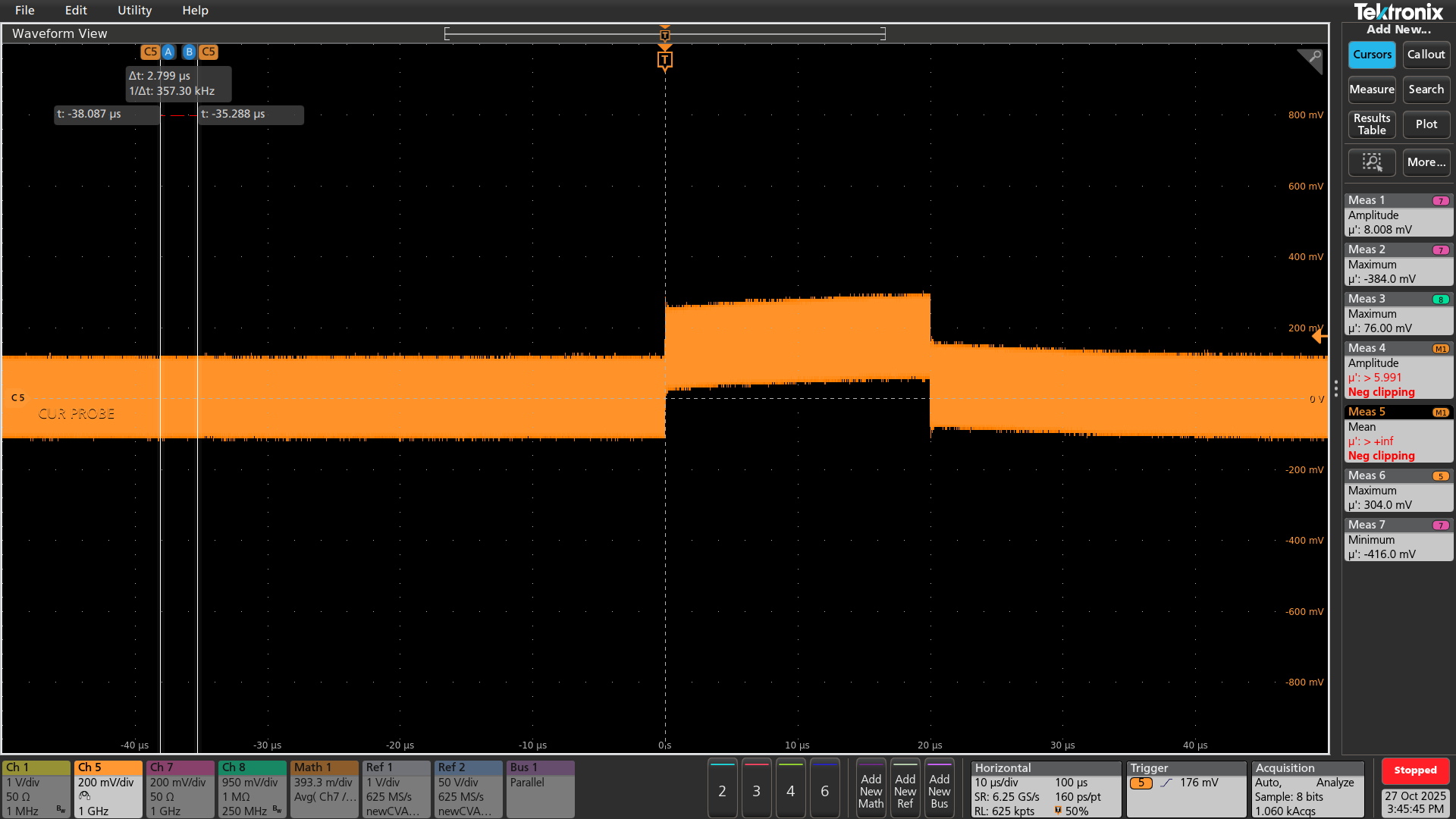1456x819 pixels.
Task: Turn on channel 2
Action: (x=722, y=790)
